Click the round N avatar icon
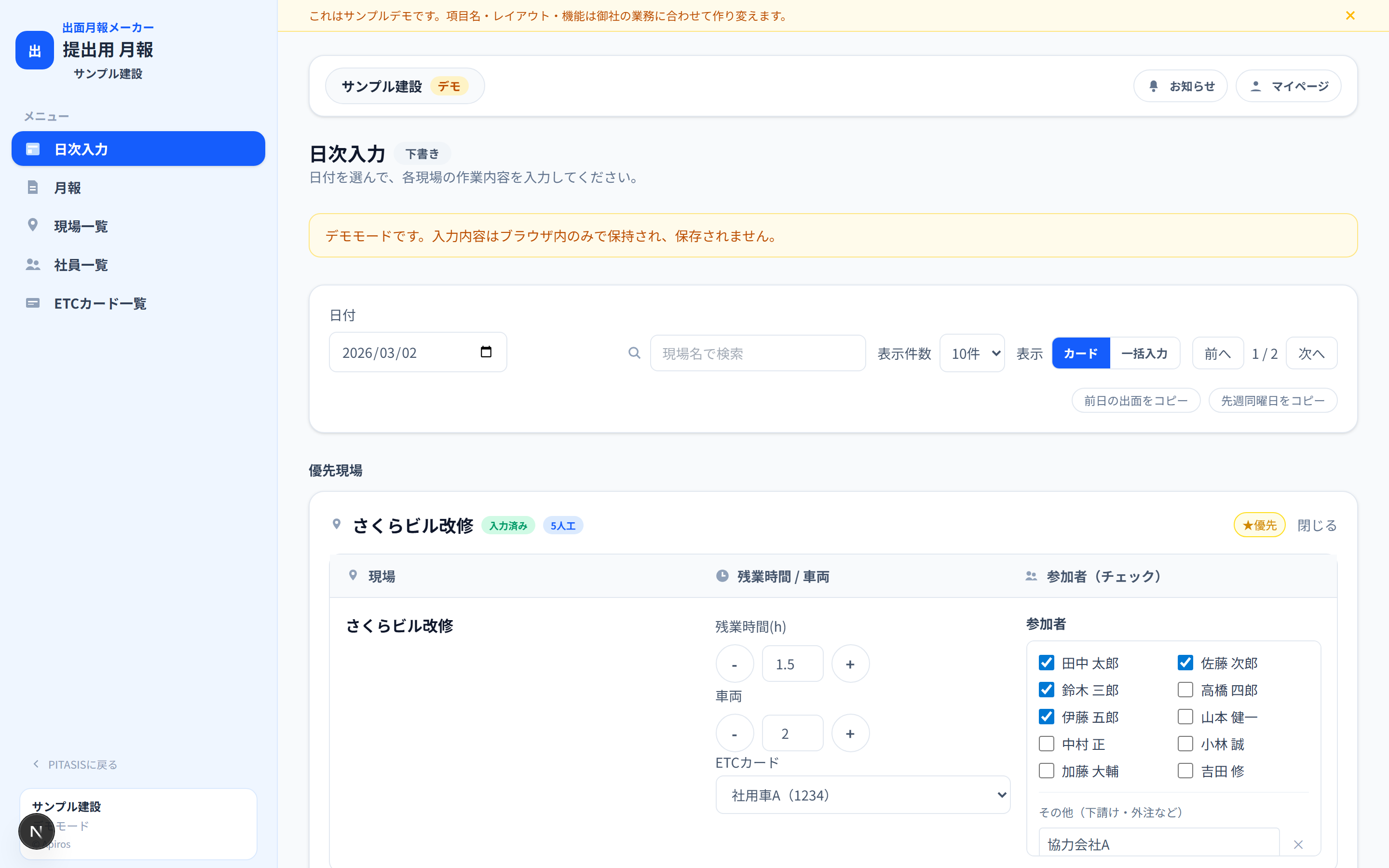This screenshot has width=1389, height=868. click(36, 831)
